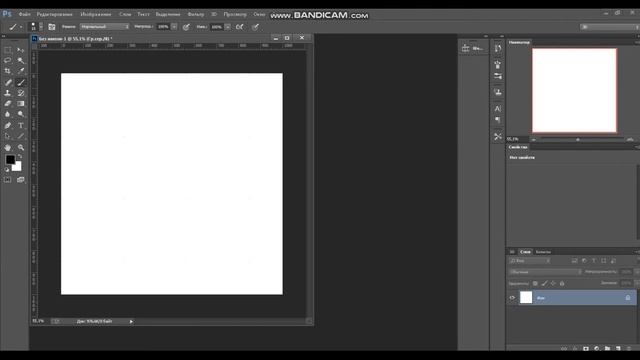This screenshot has height=360, width=640.
Task: Create new adjustment layer
Action: point(597,349)
